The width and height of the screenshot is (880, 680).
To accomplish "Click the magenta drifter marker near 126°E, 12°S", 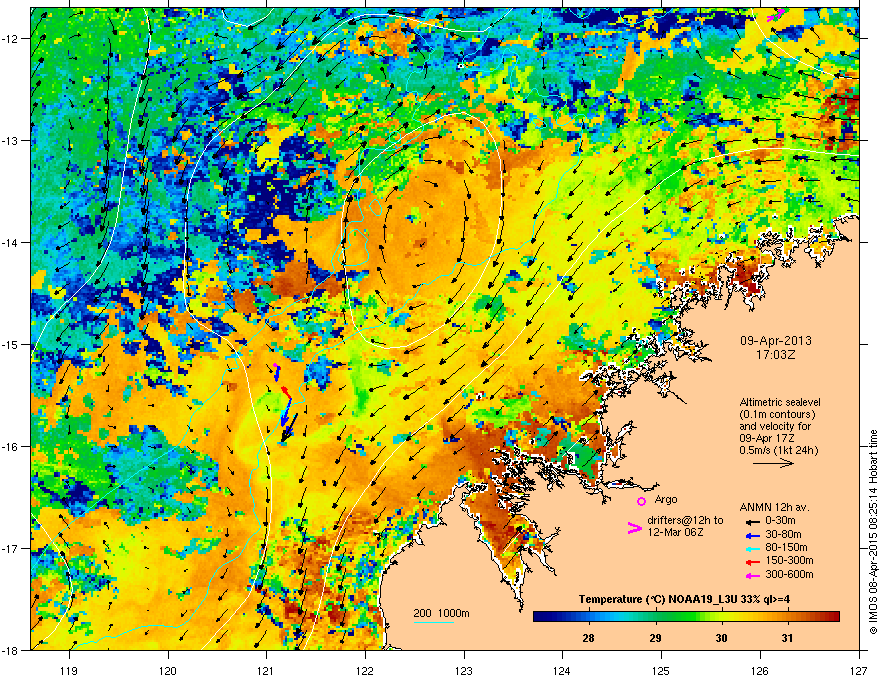I will 776,15.
